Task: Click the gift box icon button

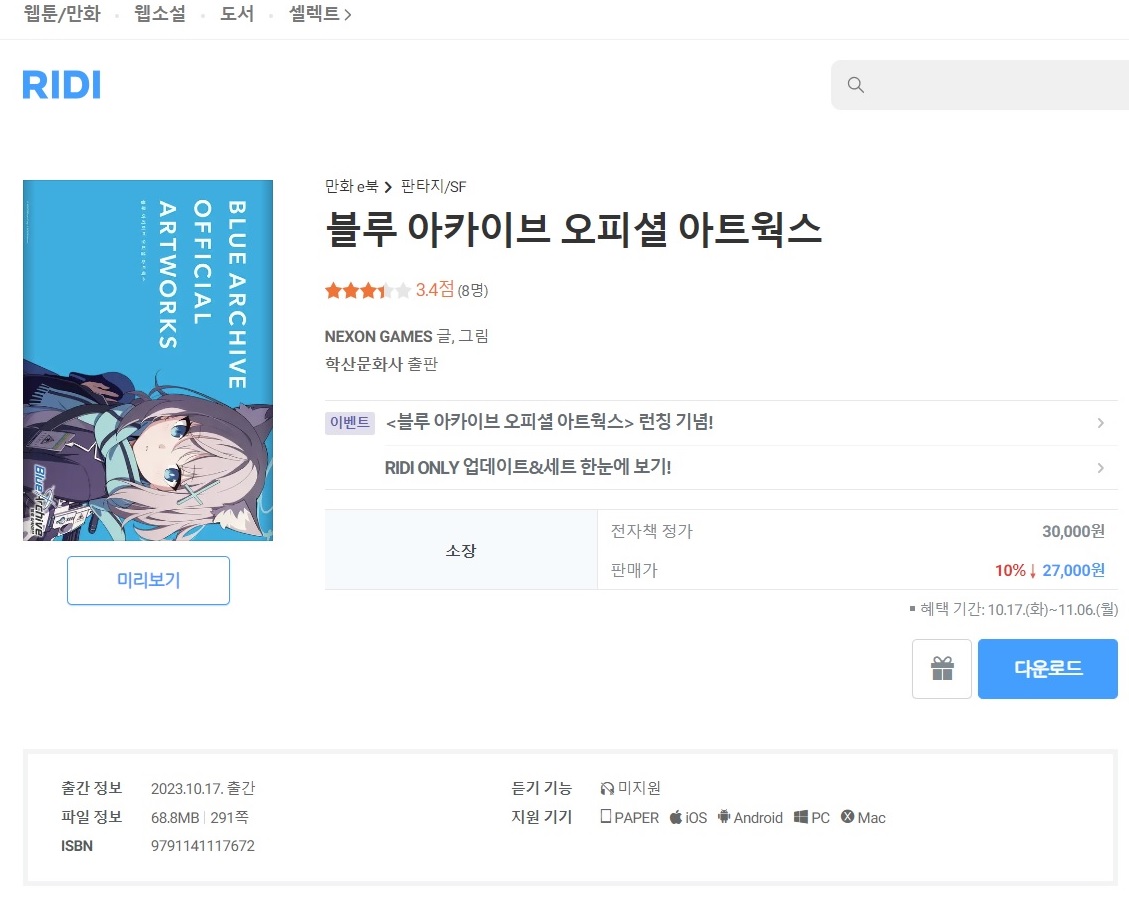Action: [x=941, y=669]
